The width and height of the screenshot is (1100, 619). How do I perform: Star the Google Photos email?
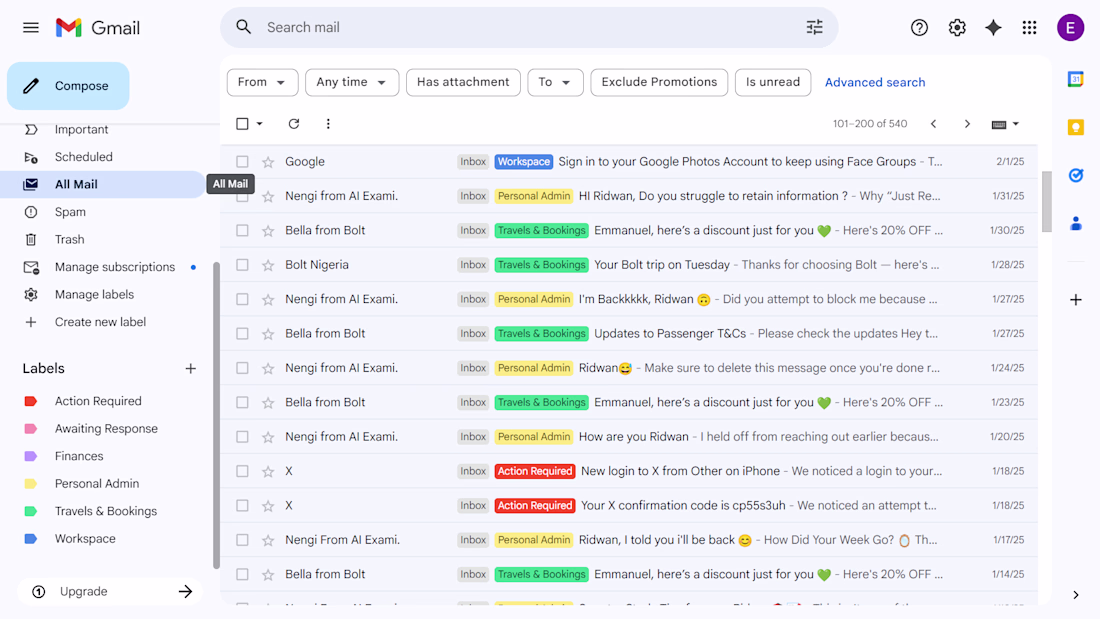coord(268,162)
